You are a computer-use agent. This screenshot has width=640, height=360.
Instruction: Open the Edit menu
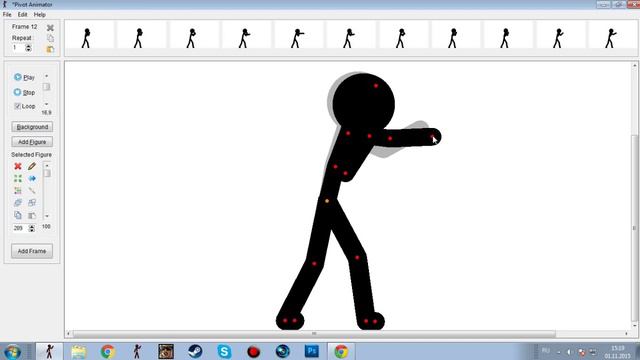coord(22,14)
